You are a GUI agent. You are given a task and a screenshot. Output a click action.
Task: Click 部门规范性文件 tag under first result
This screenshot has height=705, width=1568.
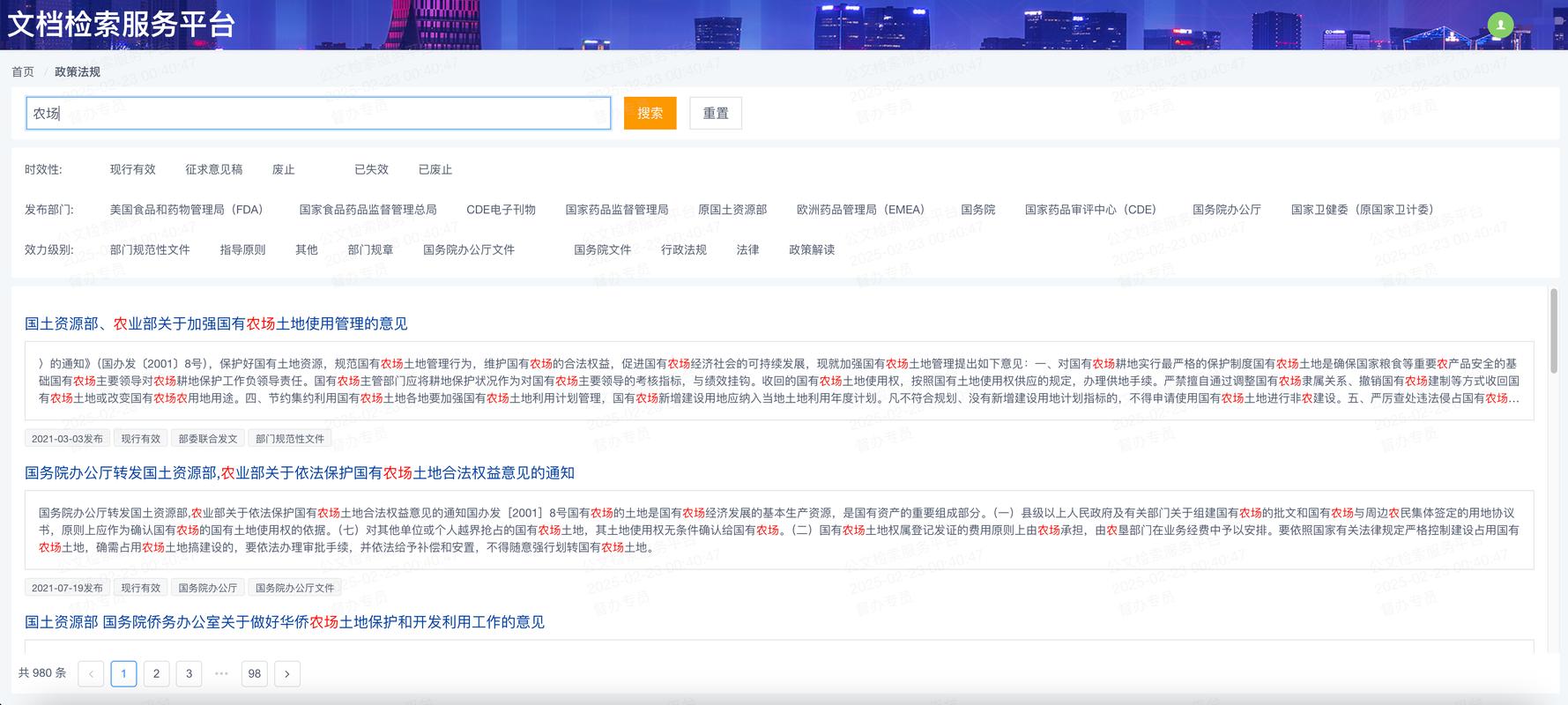click(x=290, y=438)
